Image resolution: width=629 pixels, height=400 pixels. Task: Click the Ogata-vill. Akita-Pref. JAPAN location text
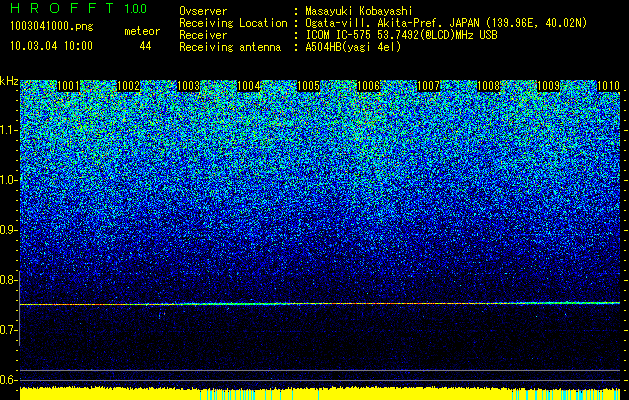(446, 23)
